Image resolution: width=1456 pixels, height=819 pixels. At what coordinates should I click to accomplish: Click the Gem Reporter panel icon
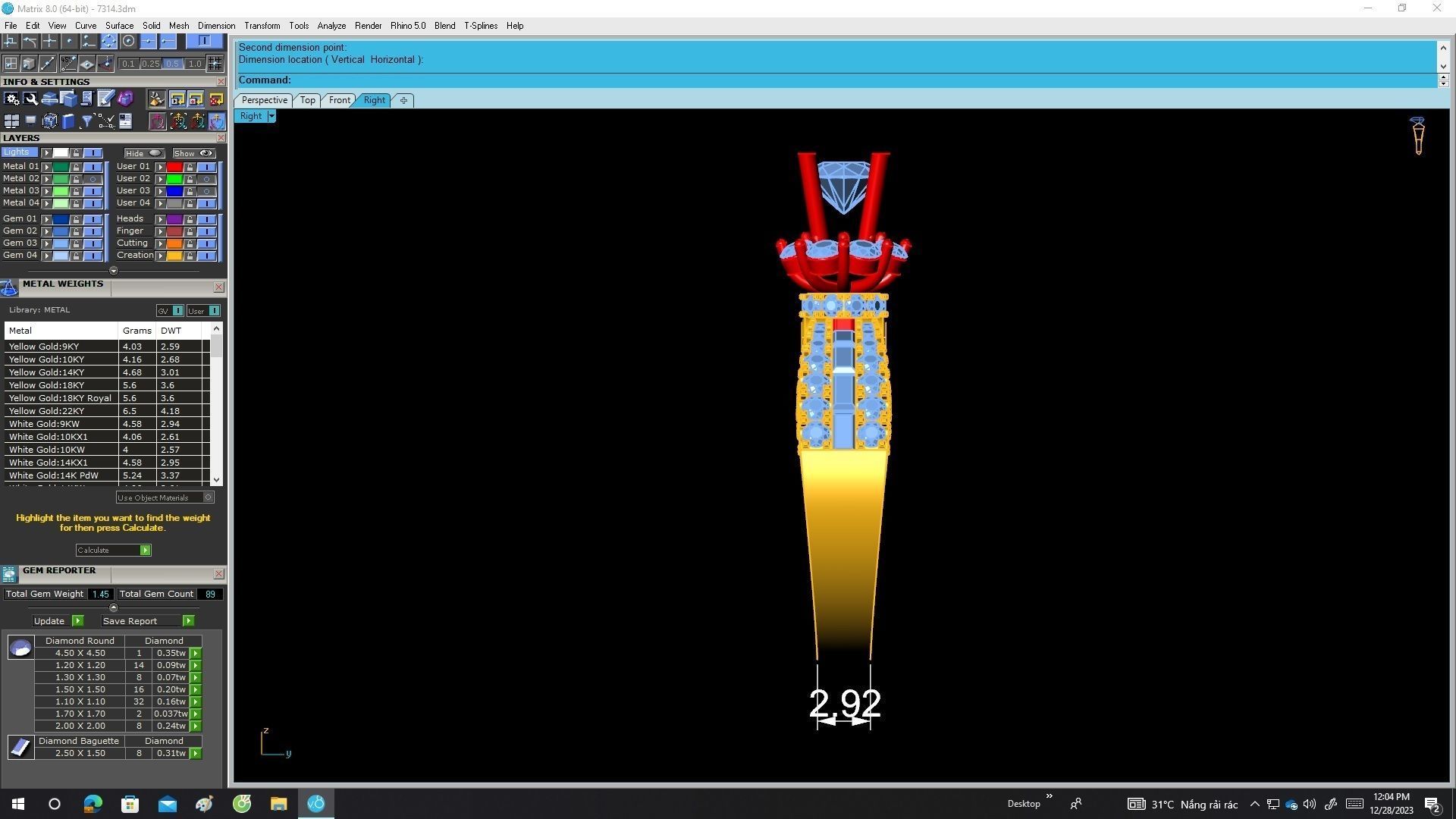click(x=9, y=574)
